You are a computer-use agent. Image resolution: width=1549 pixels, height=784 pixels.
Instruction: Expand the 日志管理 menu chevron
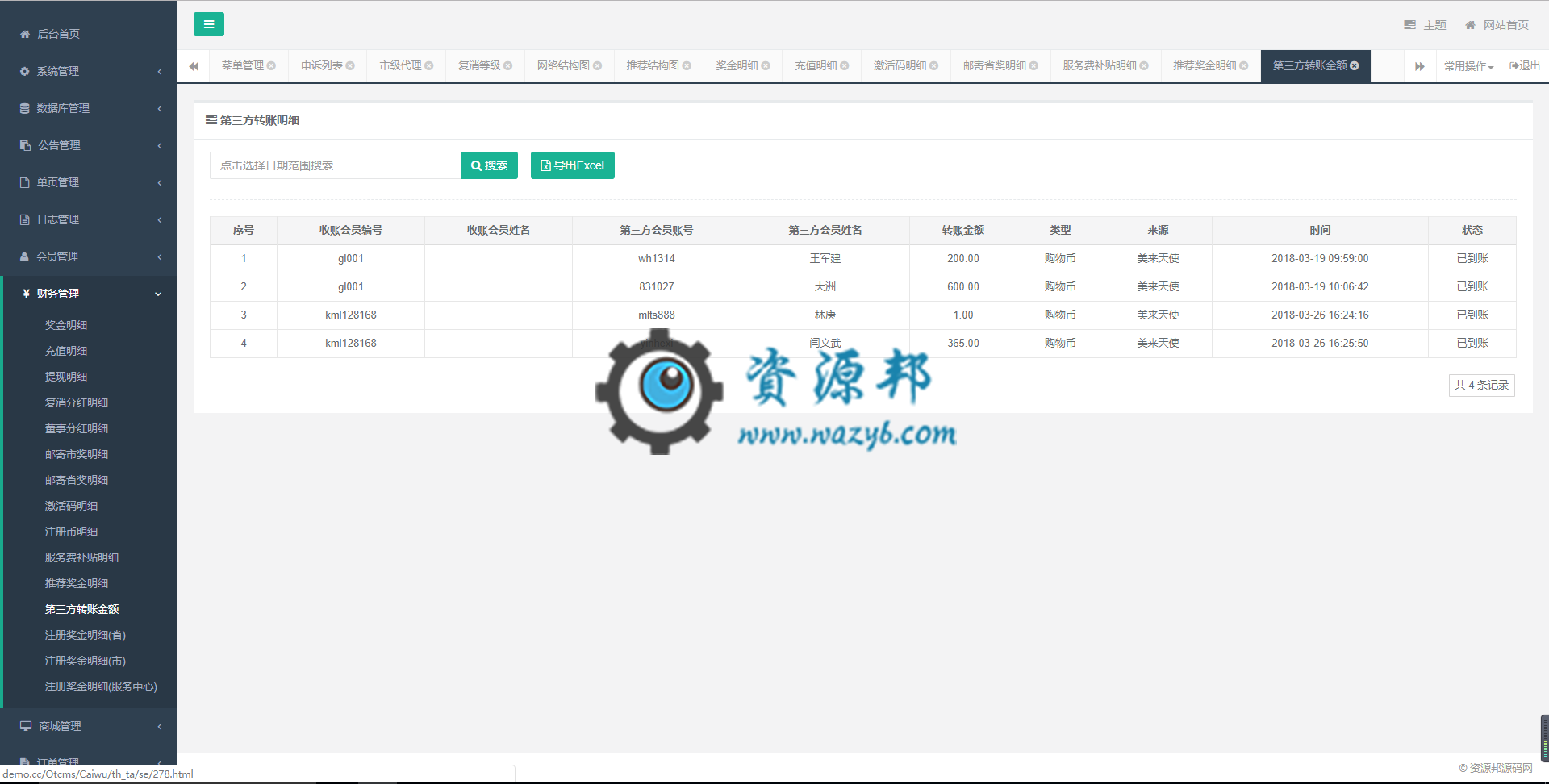pos(160,219)
